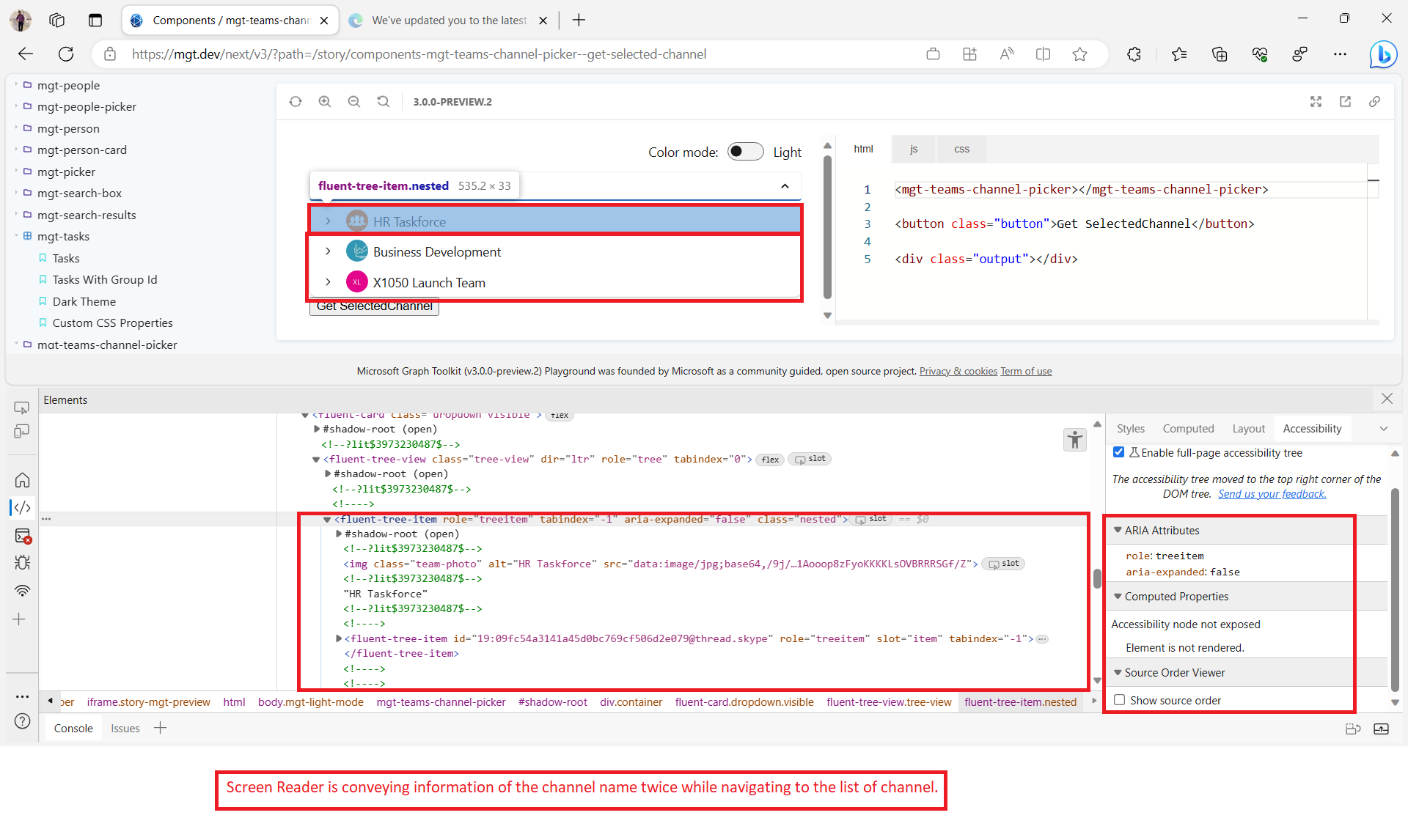Uncheck Enable full-page accessibility tree
Screen dimensions: 1408x840
click(1118, 452)
